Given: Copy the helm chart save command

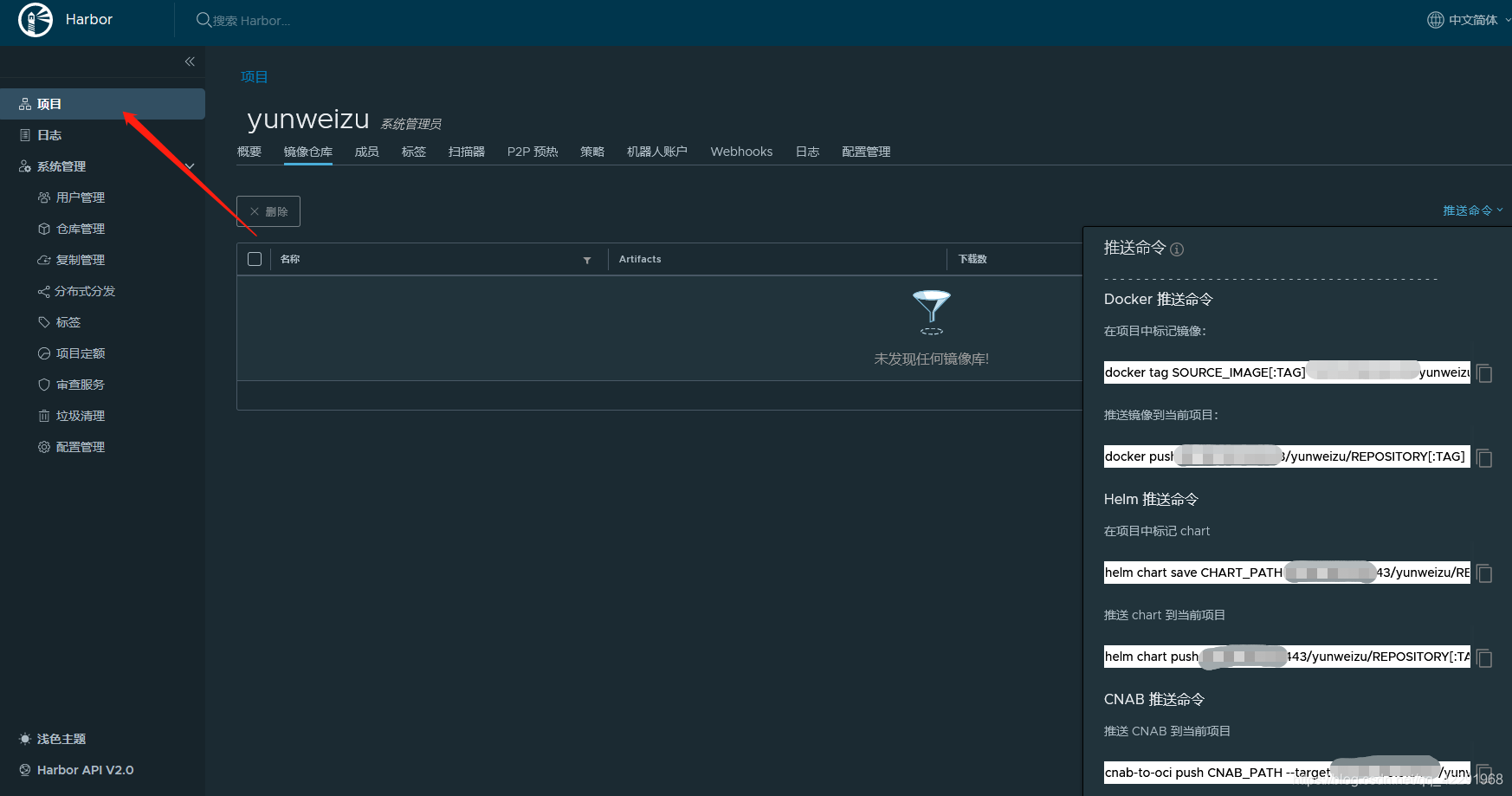Looking at the screenshot, I should [x=1484, y=573].
